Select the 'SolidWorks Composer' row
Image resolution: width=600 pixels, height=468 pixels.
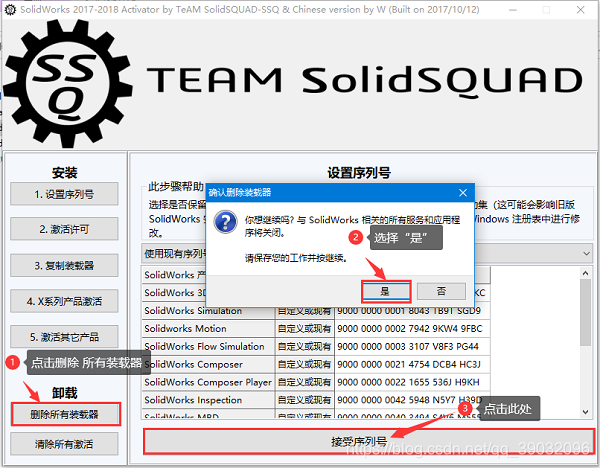coord(316,364)
